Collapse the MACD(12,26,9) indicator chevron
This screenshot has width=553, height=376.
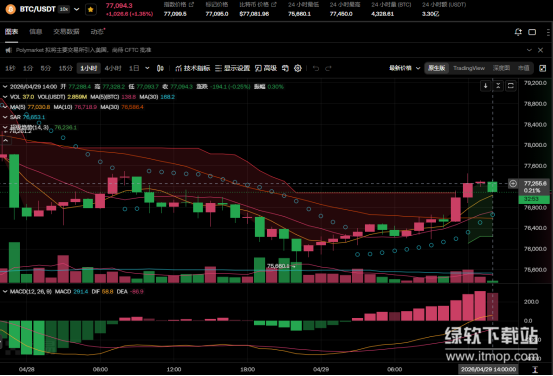[x=5, y=292]
